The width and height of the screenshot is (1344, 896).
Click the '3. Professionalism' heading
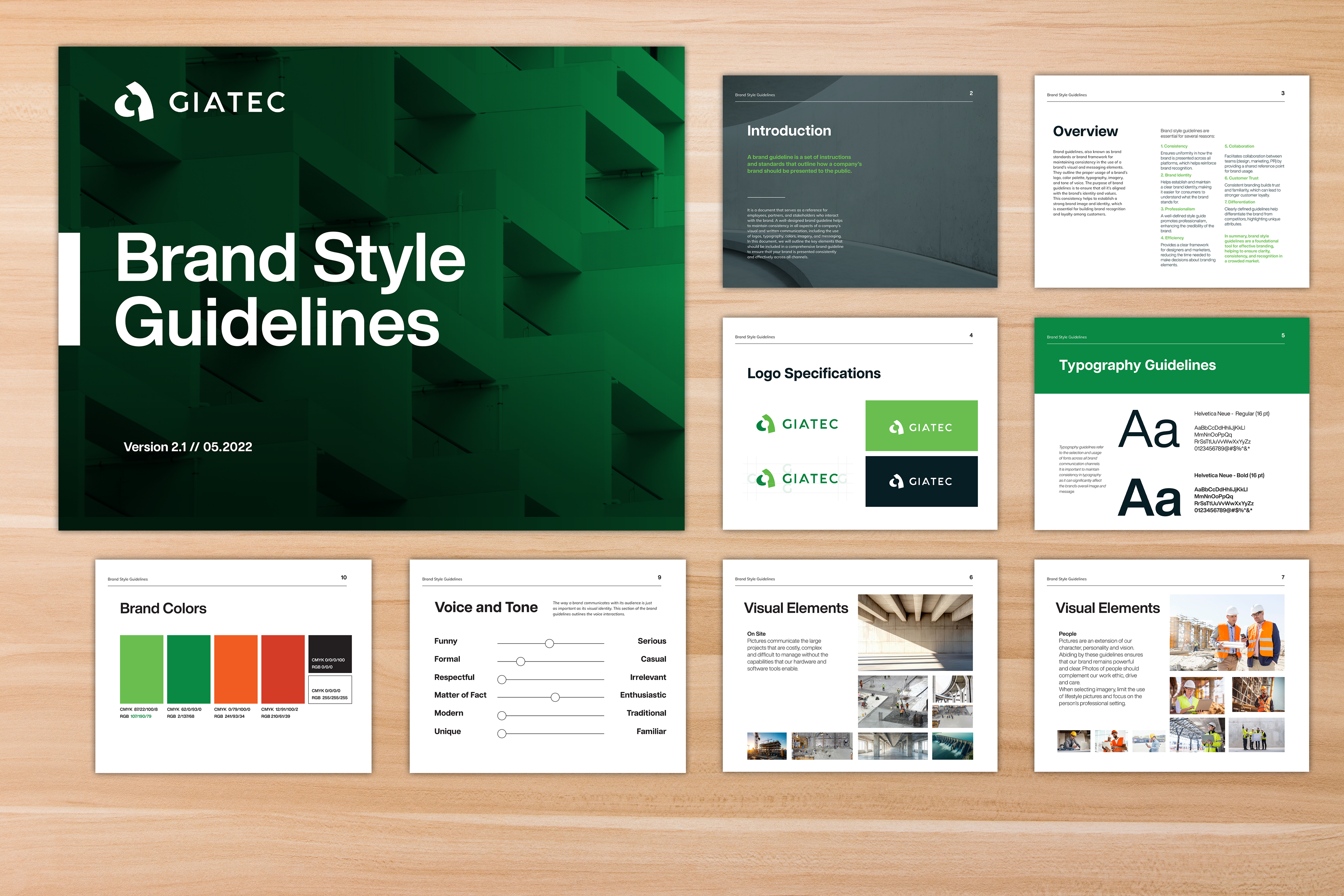[x=1178, y=209]
